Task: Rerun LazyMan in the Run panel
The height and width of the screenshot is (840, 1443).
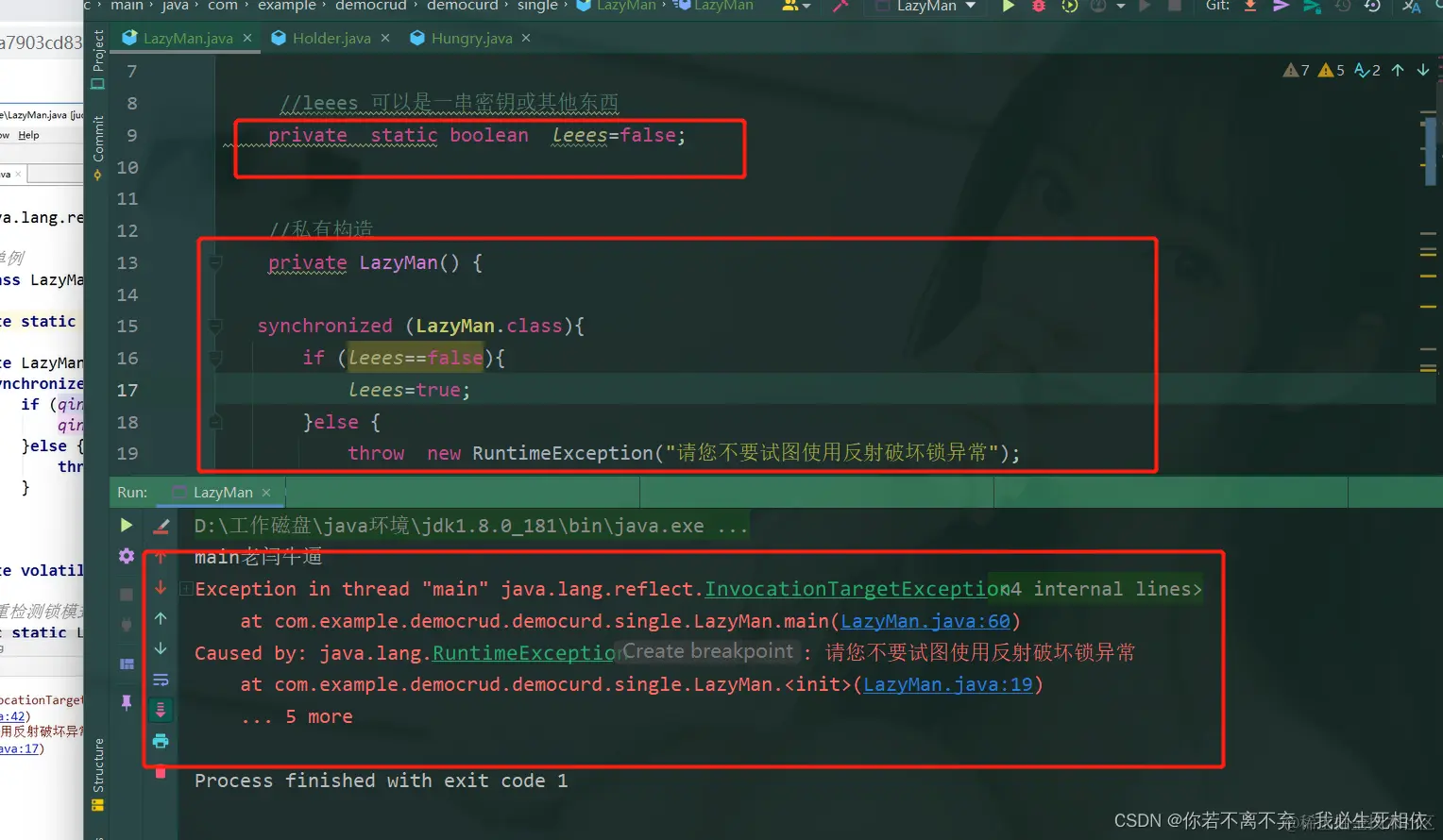Action: [127, 525]
